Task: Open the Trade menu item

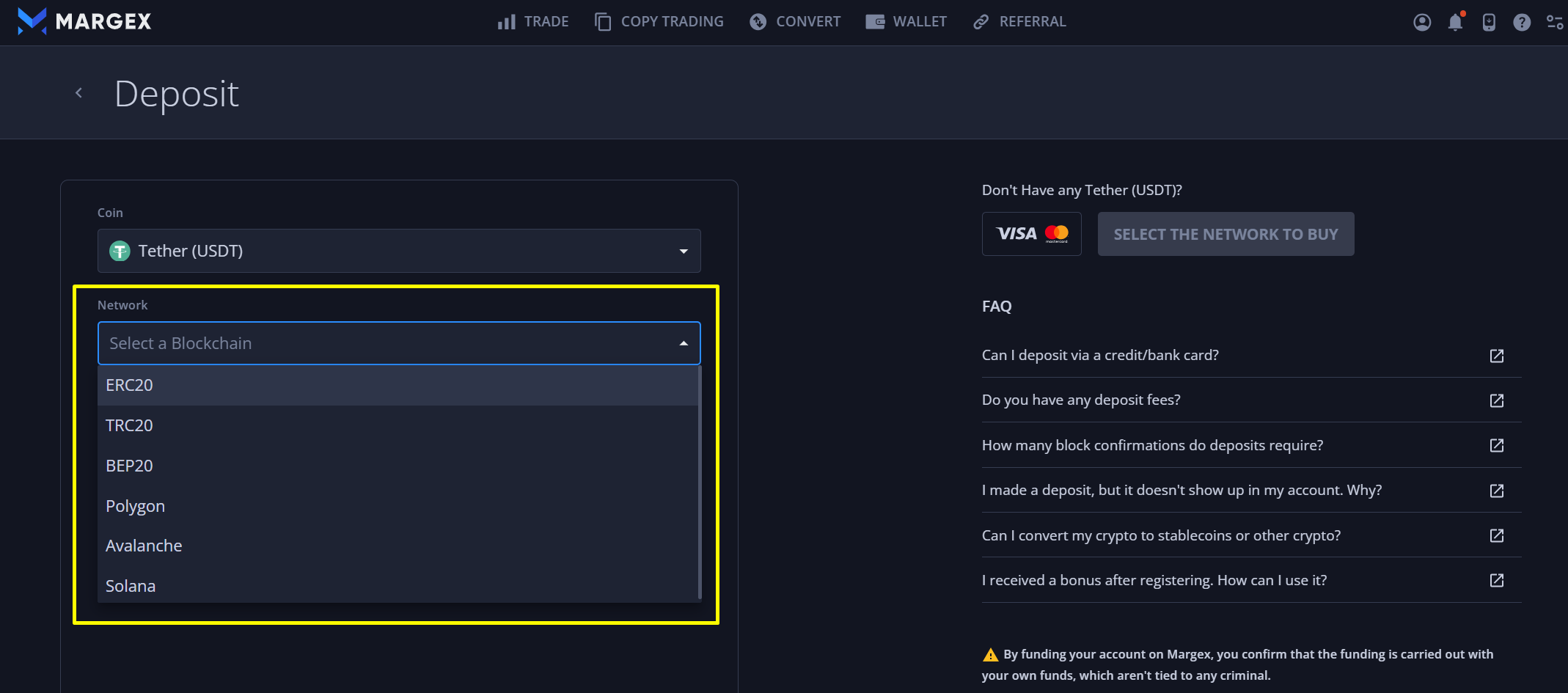Action: pos(533,22)
